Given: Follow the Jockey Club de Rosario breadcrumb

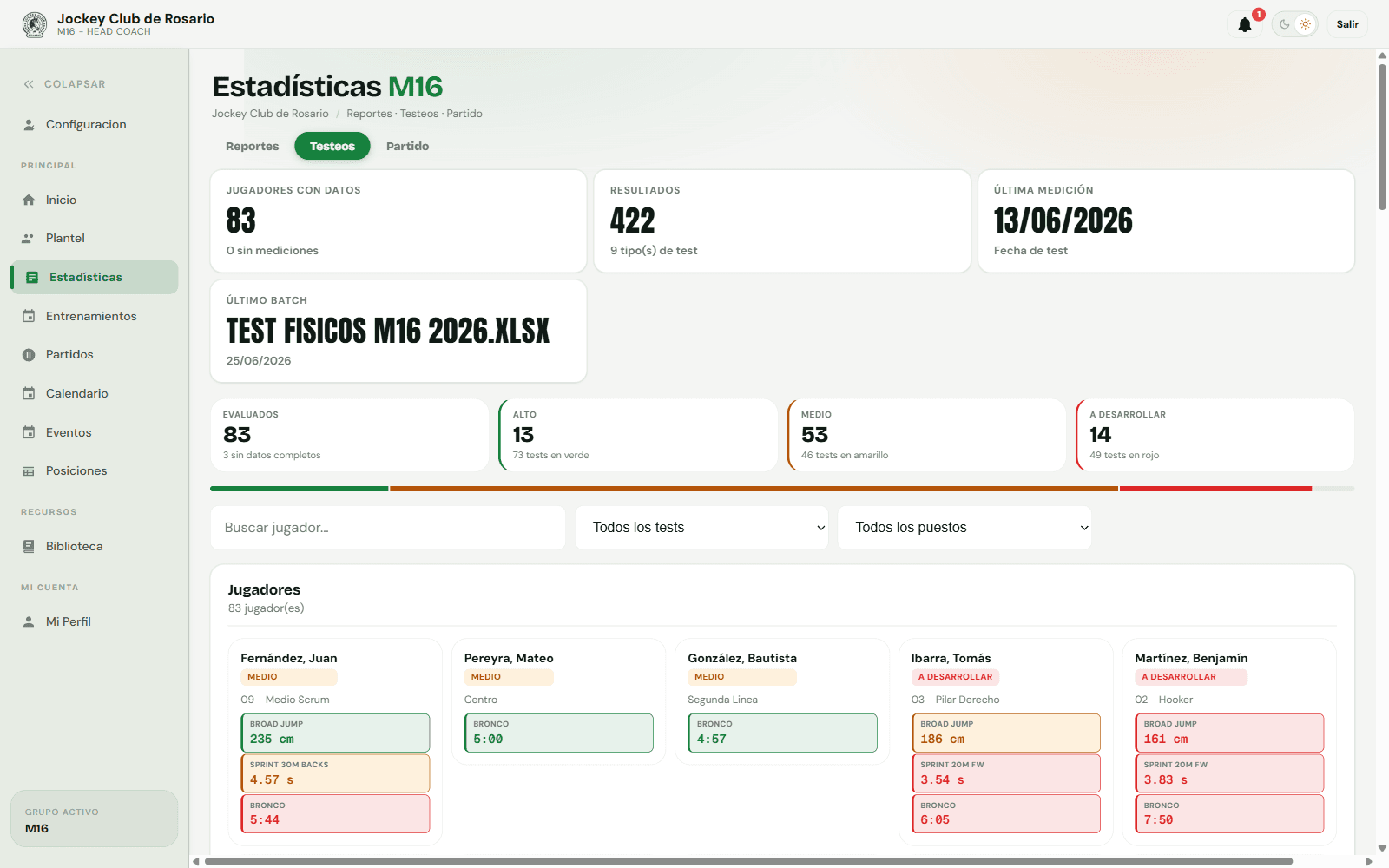Looking at the screenshot, I should (270, 114).
